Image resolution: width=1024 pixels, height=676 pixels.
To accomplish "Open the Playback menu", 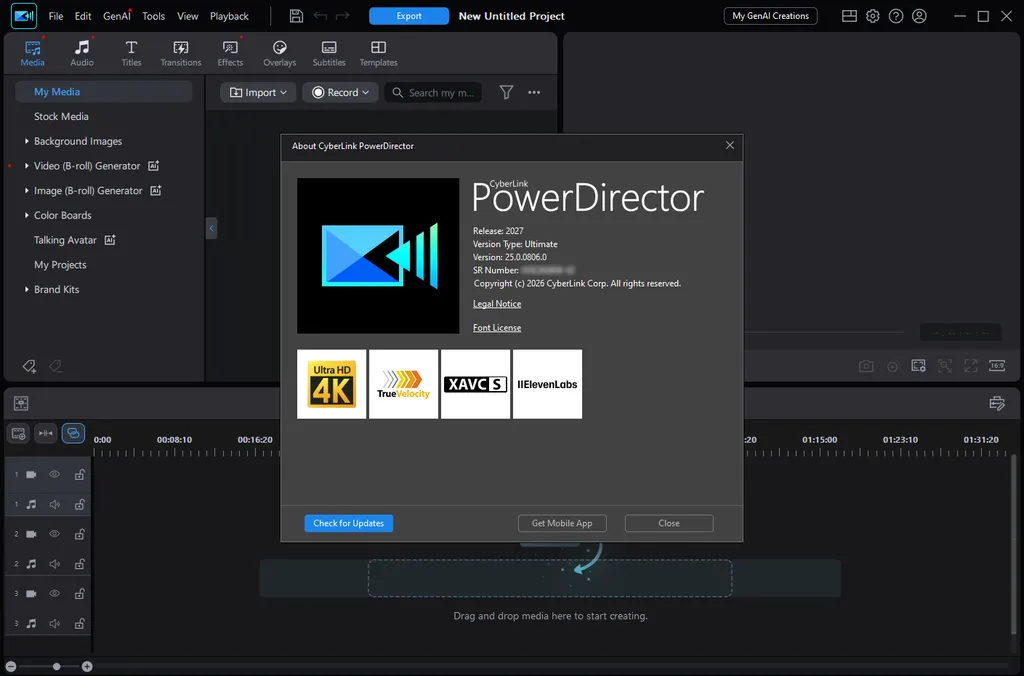I will (x=229, y=16).
